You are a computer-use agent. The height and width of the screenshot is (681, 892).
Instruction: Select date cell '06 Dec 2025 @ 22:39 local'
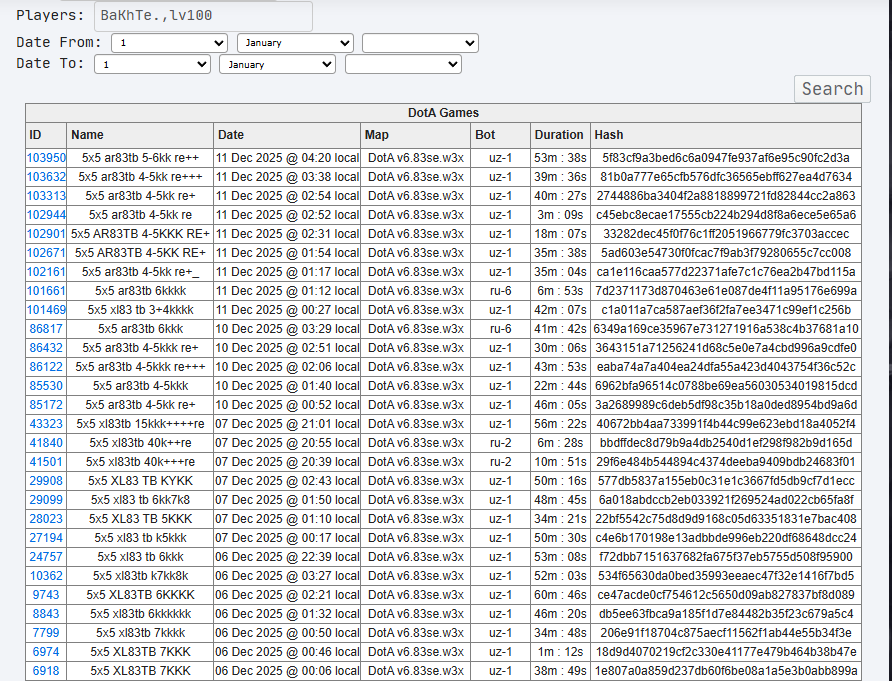[x=287, y=557]
